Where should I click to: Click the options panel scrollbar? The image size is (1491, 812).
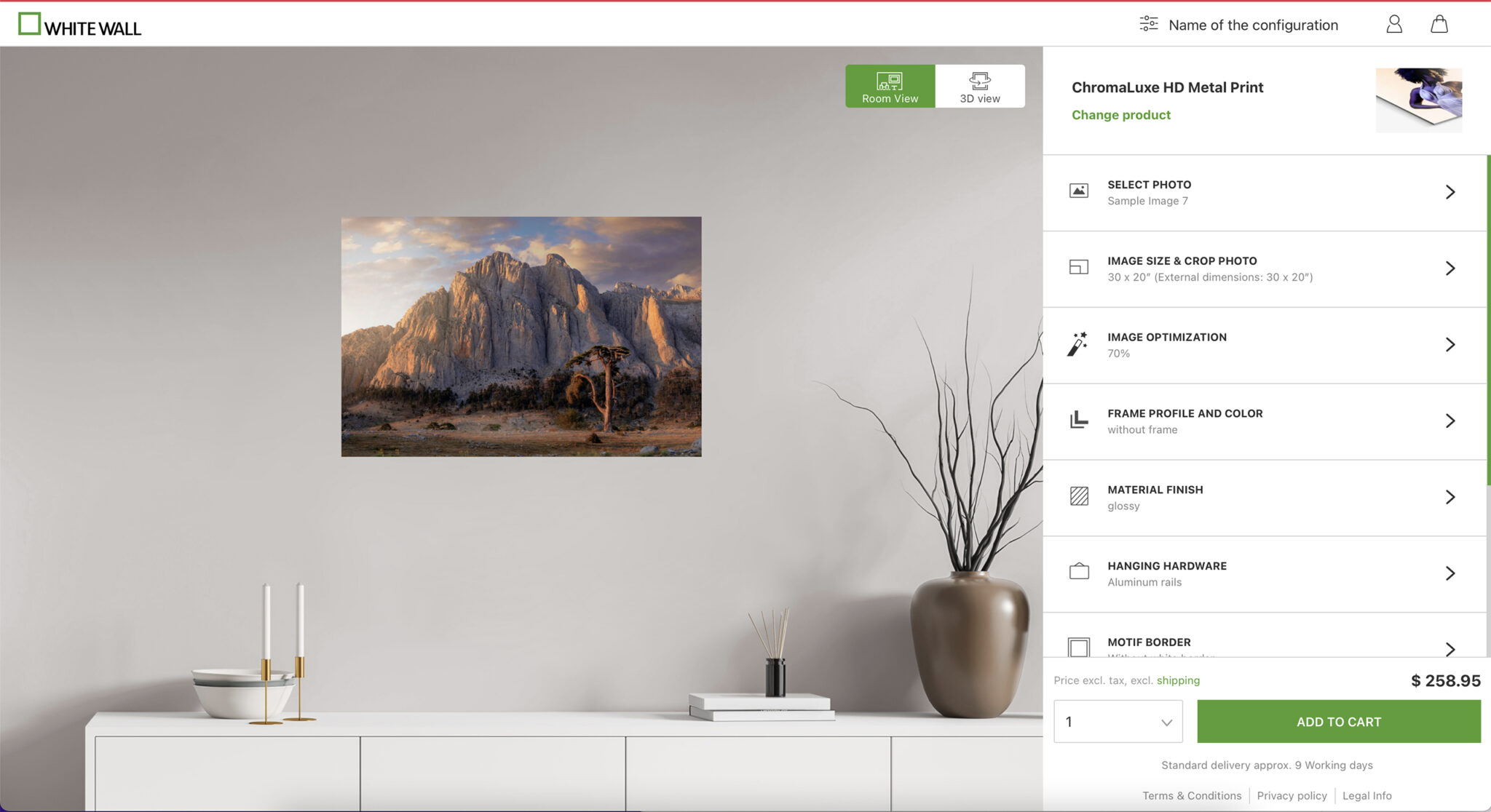(1488, 320)
